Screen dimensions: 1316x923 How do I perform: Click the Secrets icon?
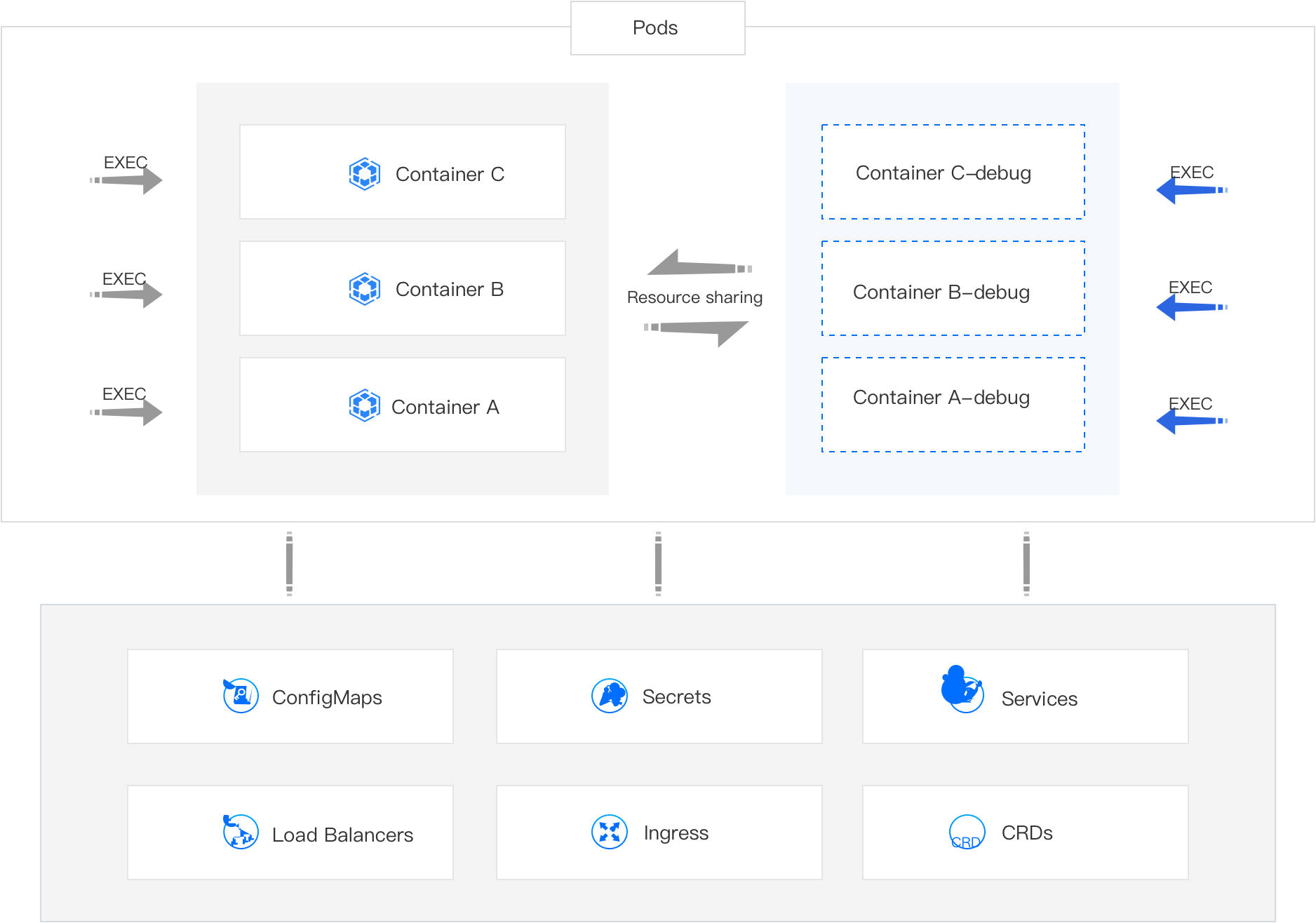610,696
